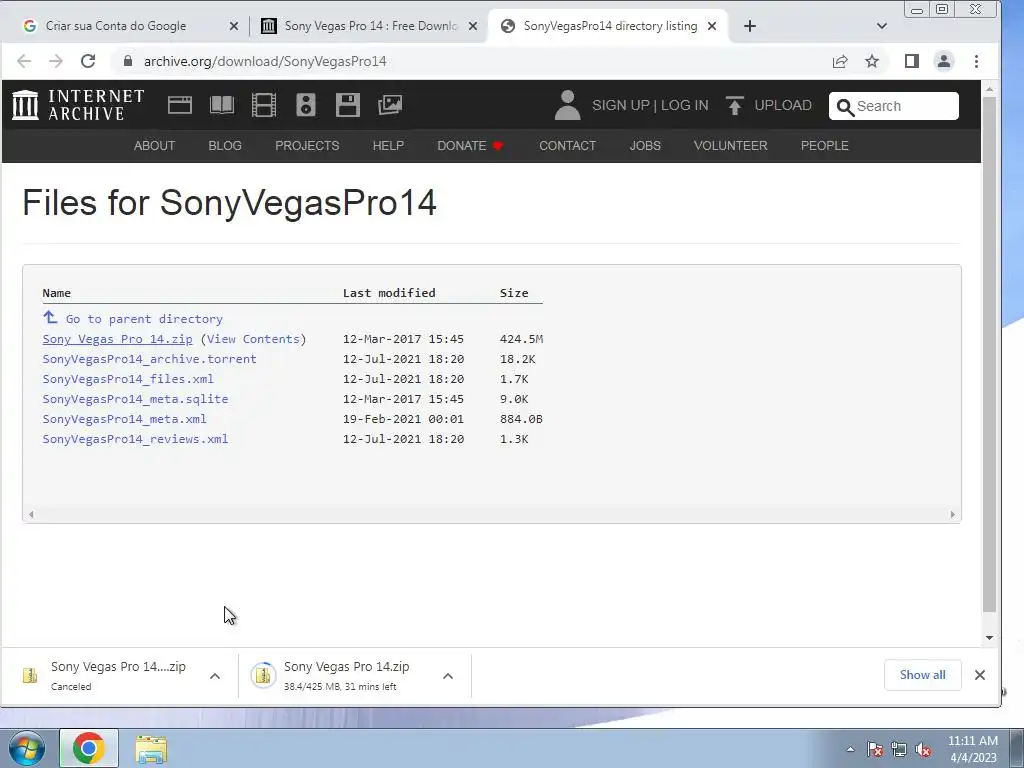Open the side panel icon
Viewport: 1024px width, 768px height.
[912, 61]
